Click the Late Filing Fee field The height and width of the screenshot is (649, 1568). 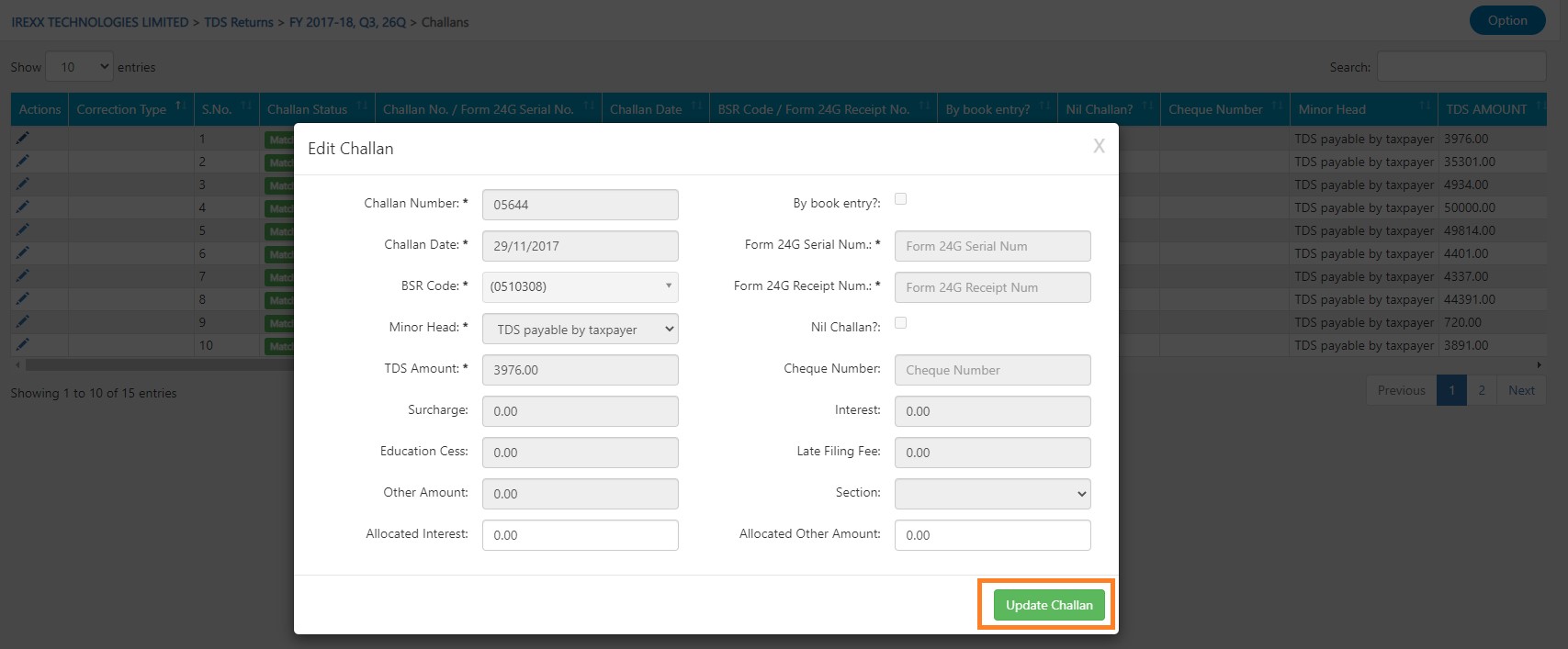(993, 453)
